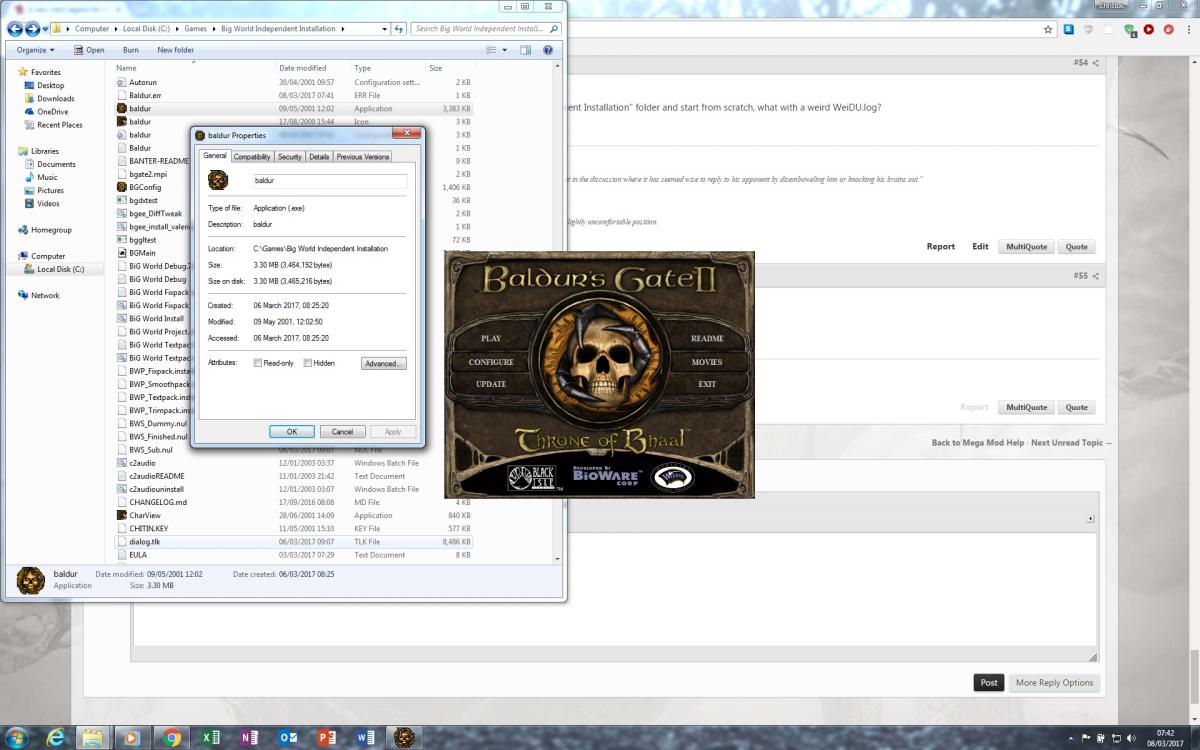1200x750 pixels.
Task: Click the blue S extension icon in Chrome
Action: click(x=1069, y=30)
